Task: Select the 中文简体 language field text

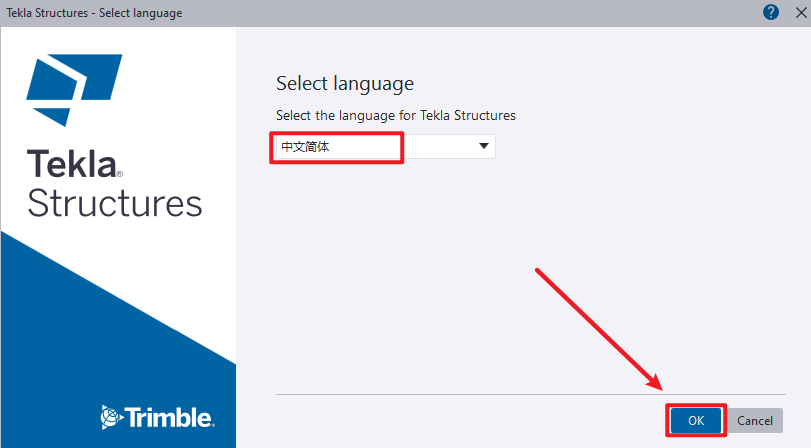Action: point(305,147)
